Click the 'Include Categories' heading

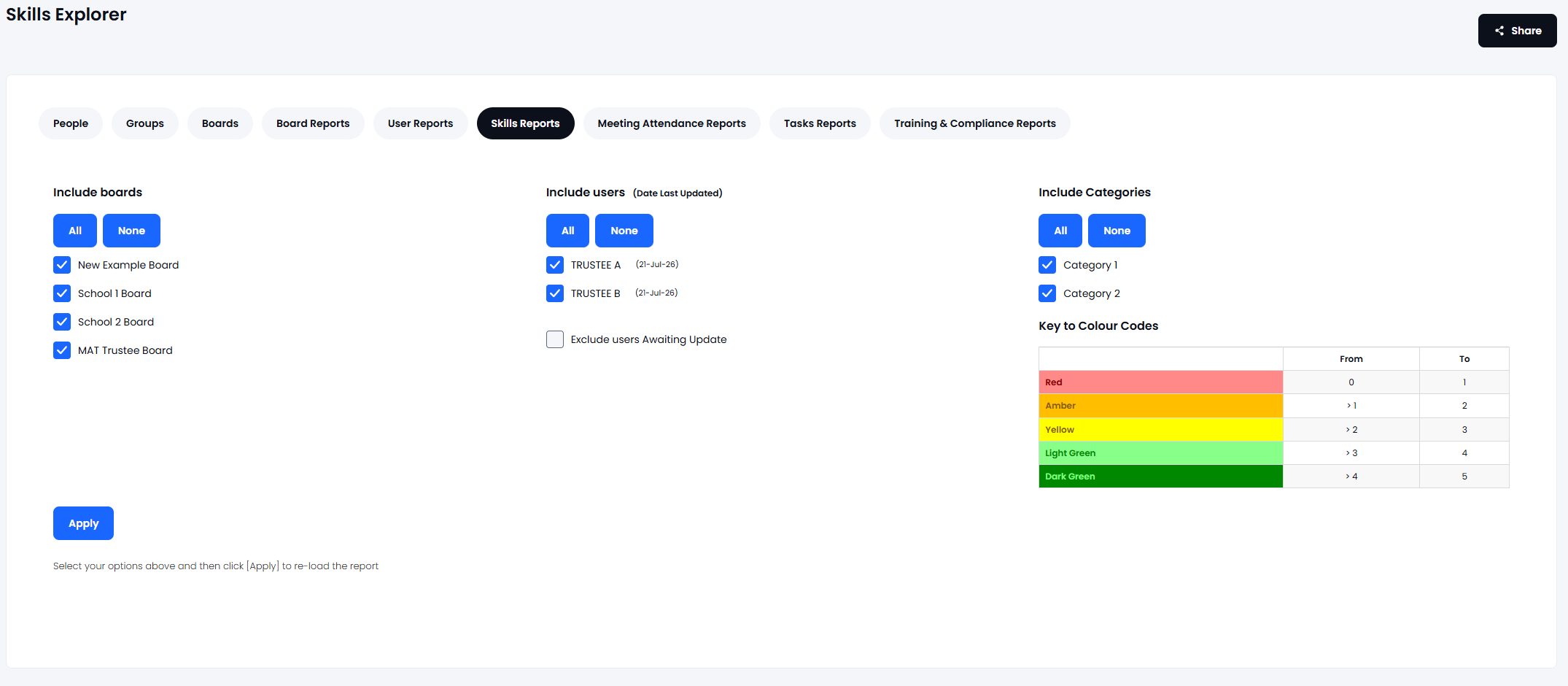(1095, 192)
